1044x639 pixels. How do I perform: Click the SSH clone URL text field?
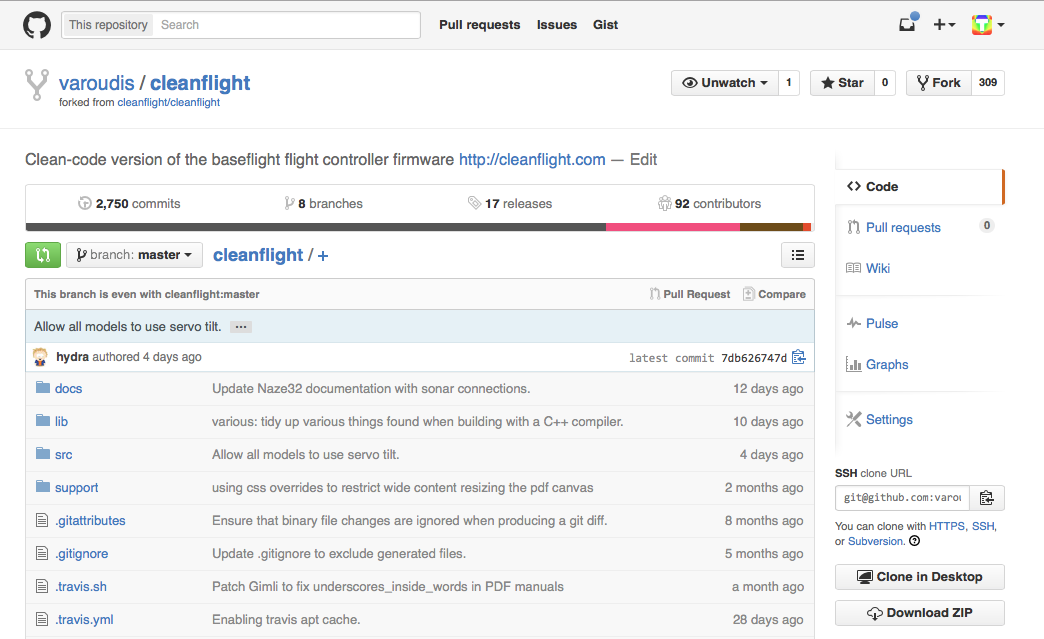903,498
